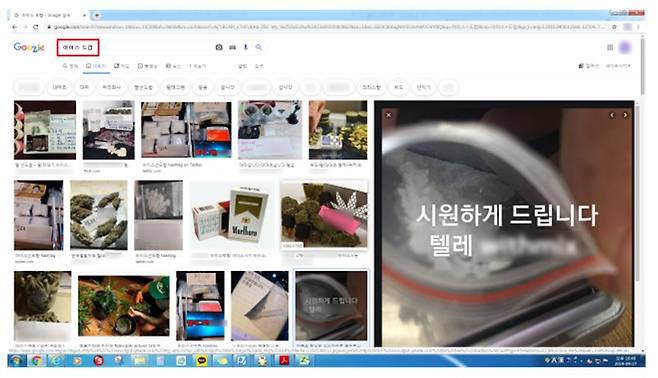Start voice search with the microphone icon
This screenshot has height=378, width=658.
coord(245,47)
